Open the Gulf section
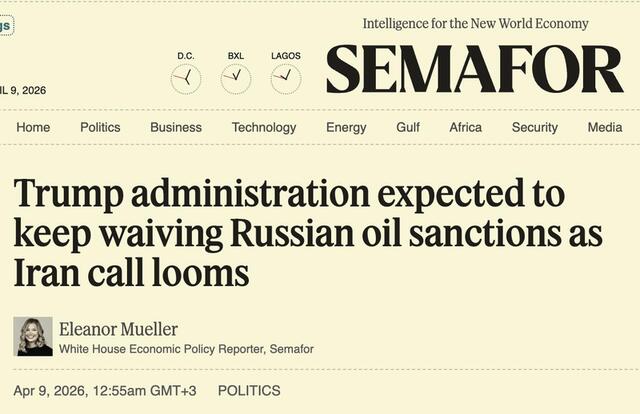The image size is (640, 414). [x=408, y=127]
